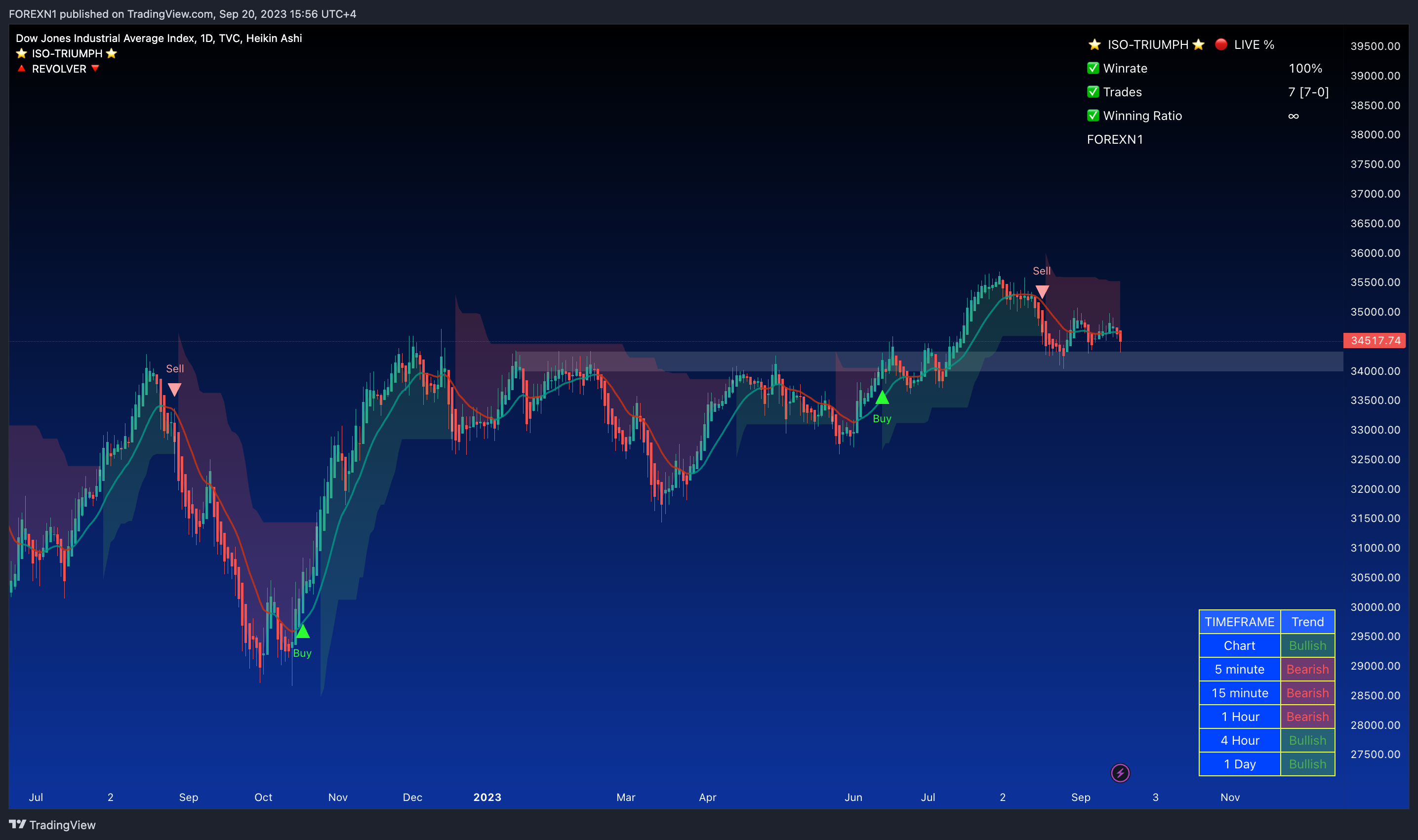Click the 1 Hour row Bearish cell
1418x840 pixels.
coord(1308,717)
